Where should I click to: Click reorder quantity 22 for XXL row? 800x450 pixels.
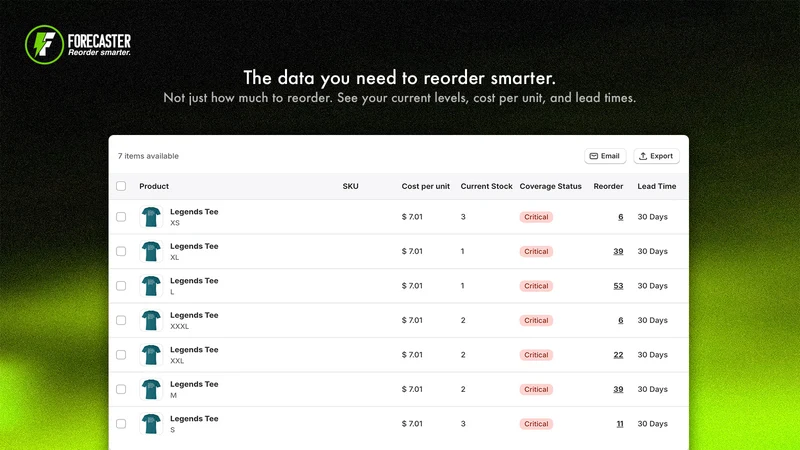pyautogui.click(x=618, y=355)
